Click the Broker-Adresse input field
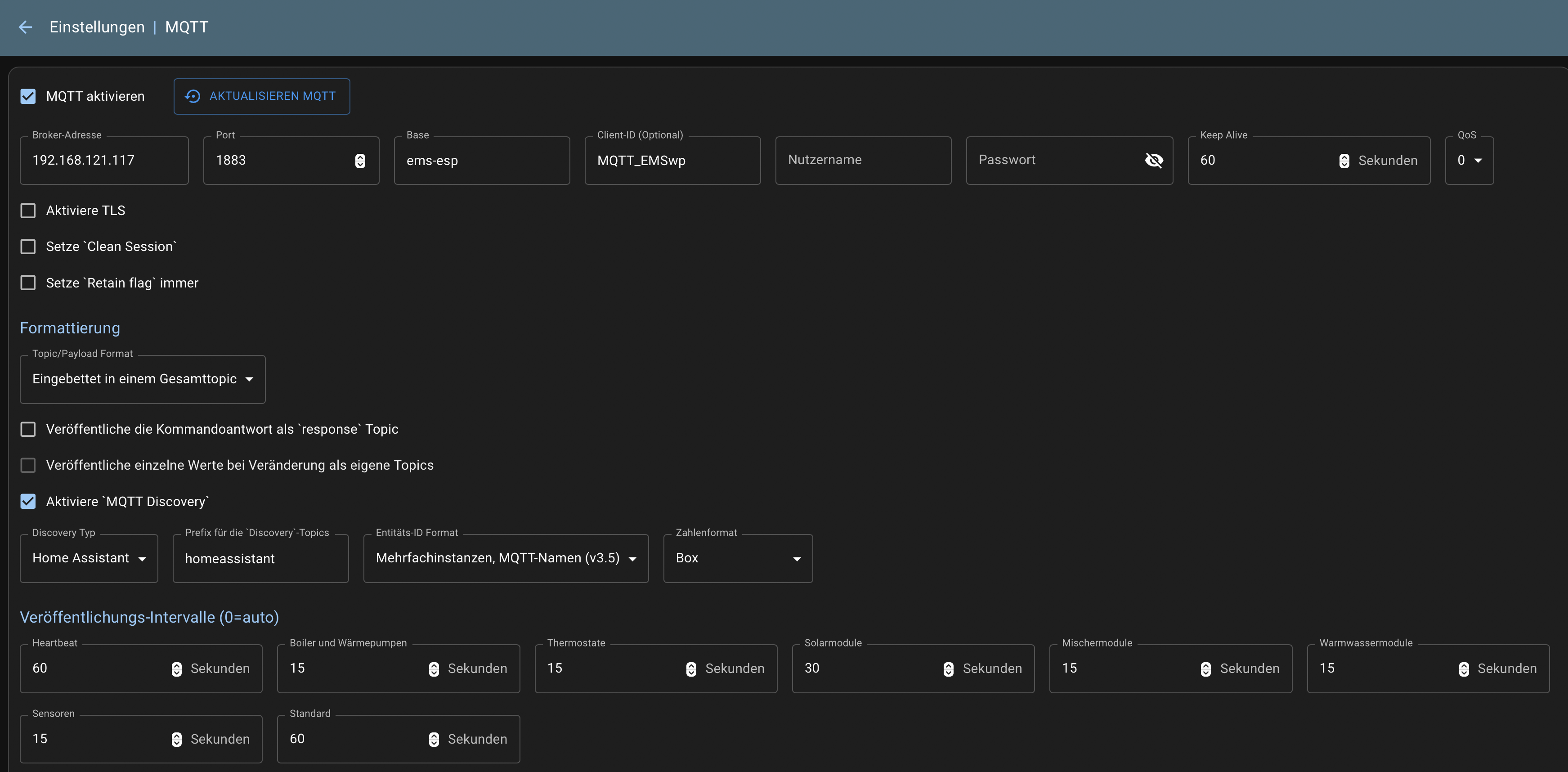1568x772 pixels. pos(103,161)
